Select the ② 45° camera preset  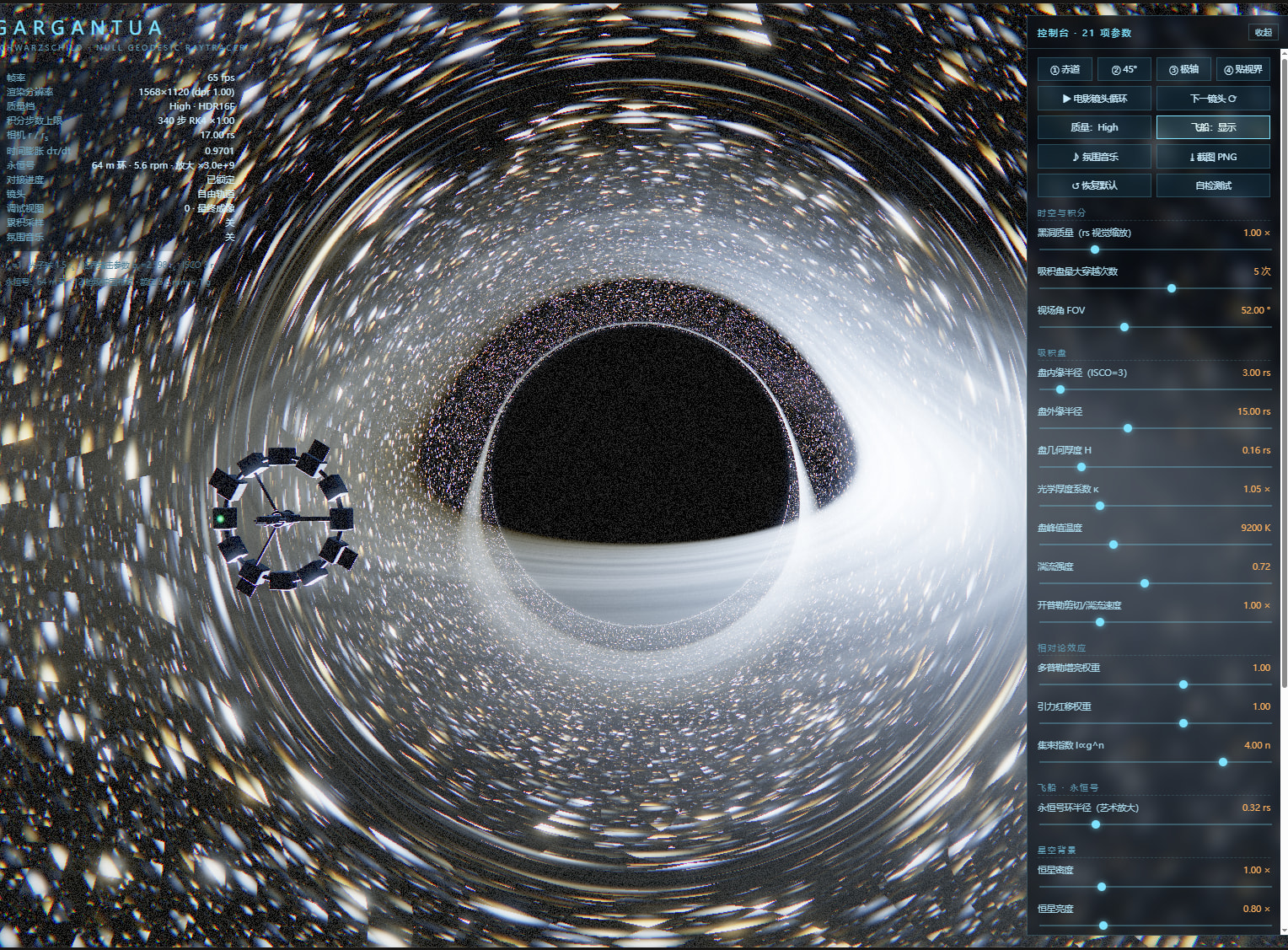pos(1124,69)
